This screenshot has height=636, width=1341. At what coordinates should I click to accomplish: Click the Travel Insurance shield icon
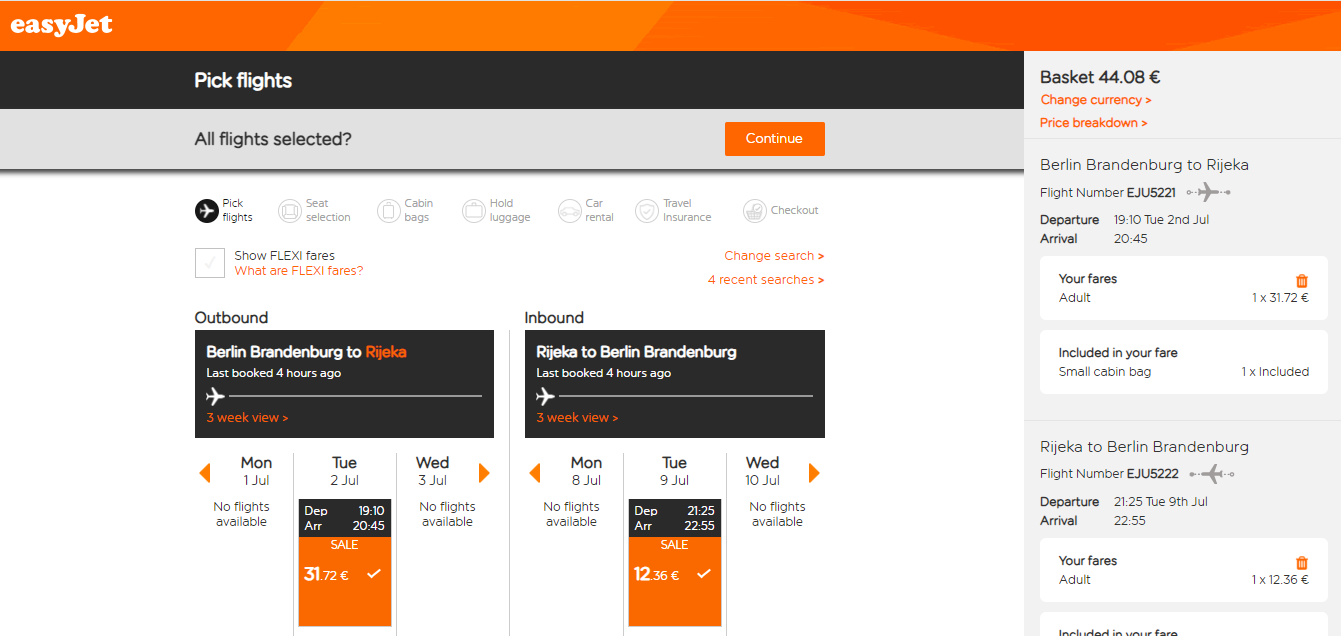click(x=647, y=211)
